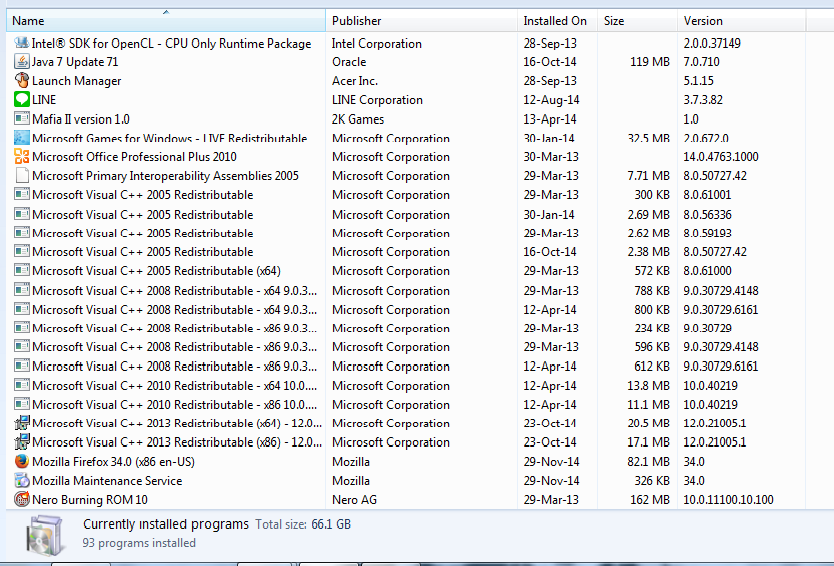Click the Intel SDK for OpenCL program icon
The height and width of the screenshot is (566, 834).
21,43
